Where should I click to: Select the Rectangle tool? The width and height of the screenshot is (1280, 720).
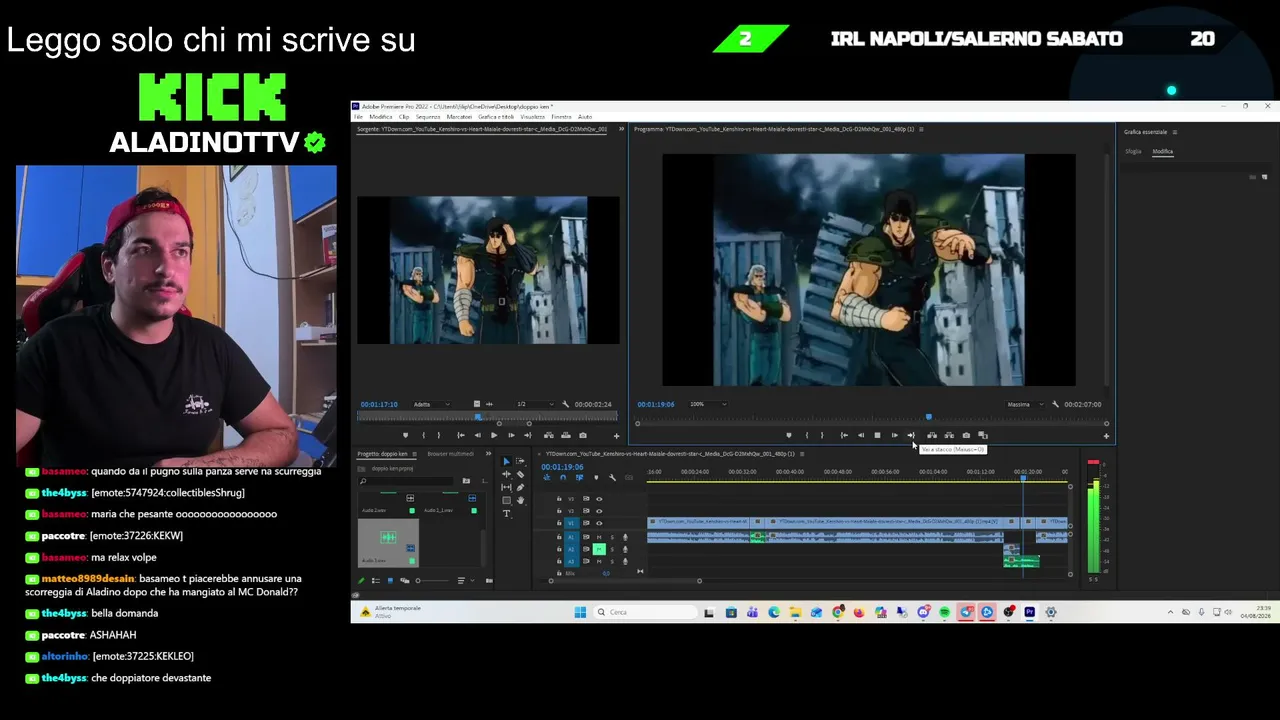click(x=506, y=500)
